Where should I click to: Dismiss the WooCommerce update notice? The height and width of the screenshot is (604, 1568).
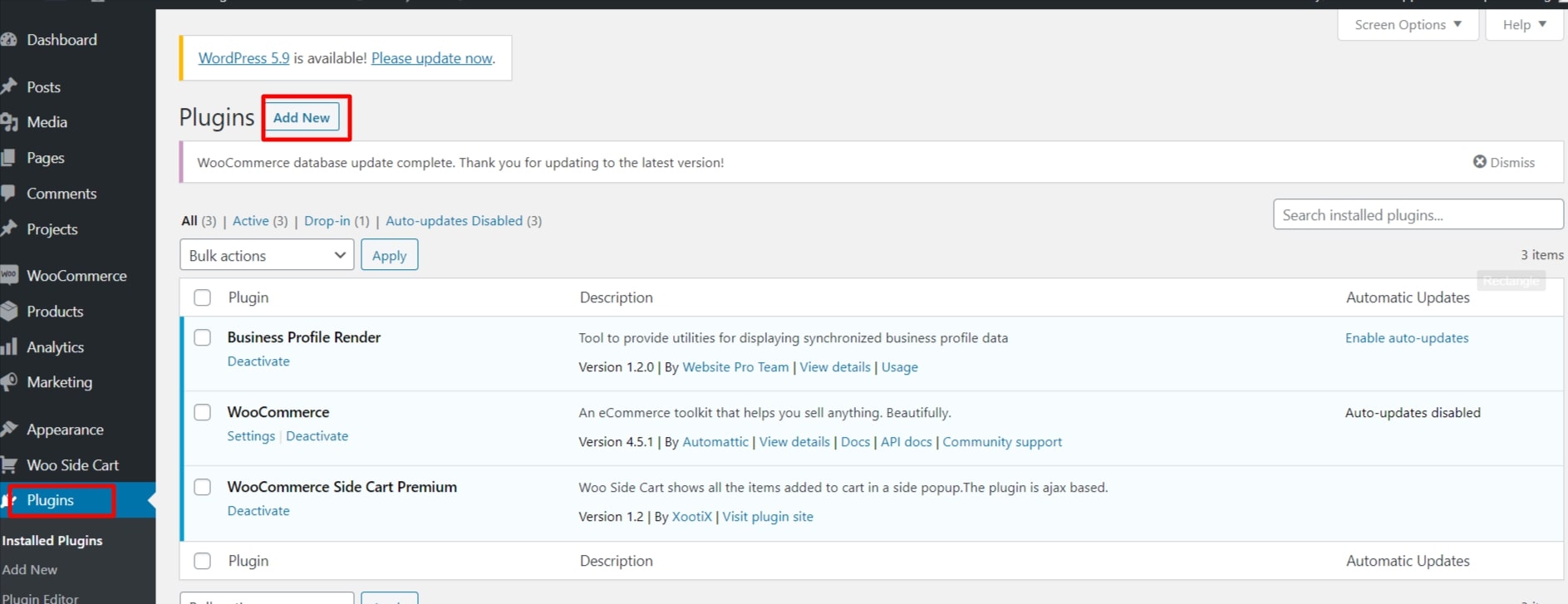click(1503, 162)
